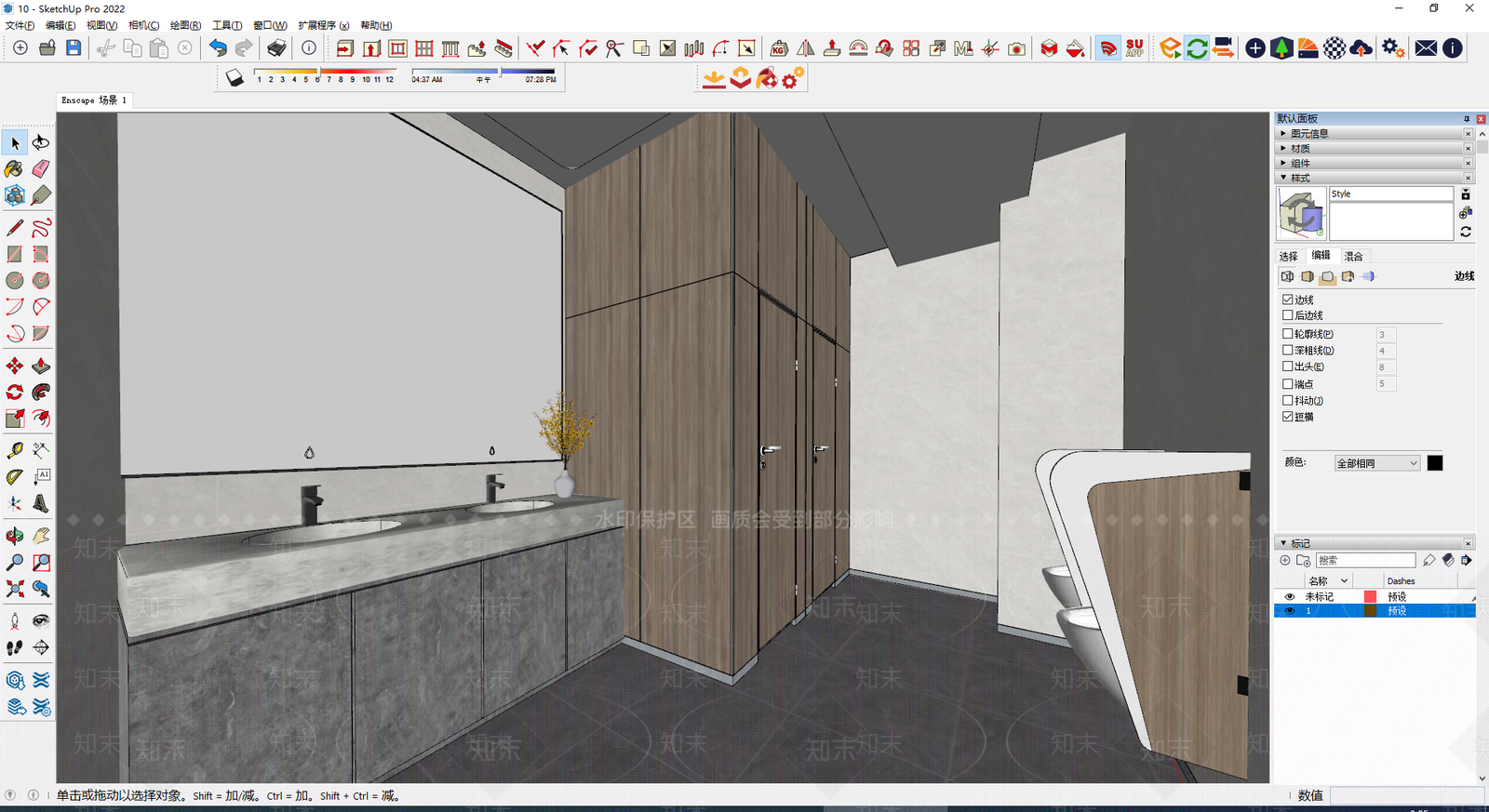
Task: Select the Zoom Extents tool
Action: point(15,589)
